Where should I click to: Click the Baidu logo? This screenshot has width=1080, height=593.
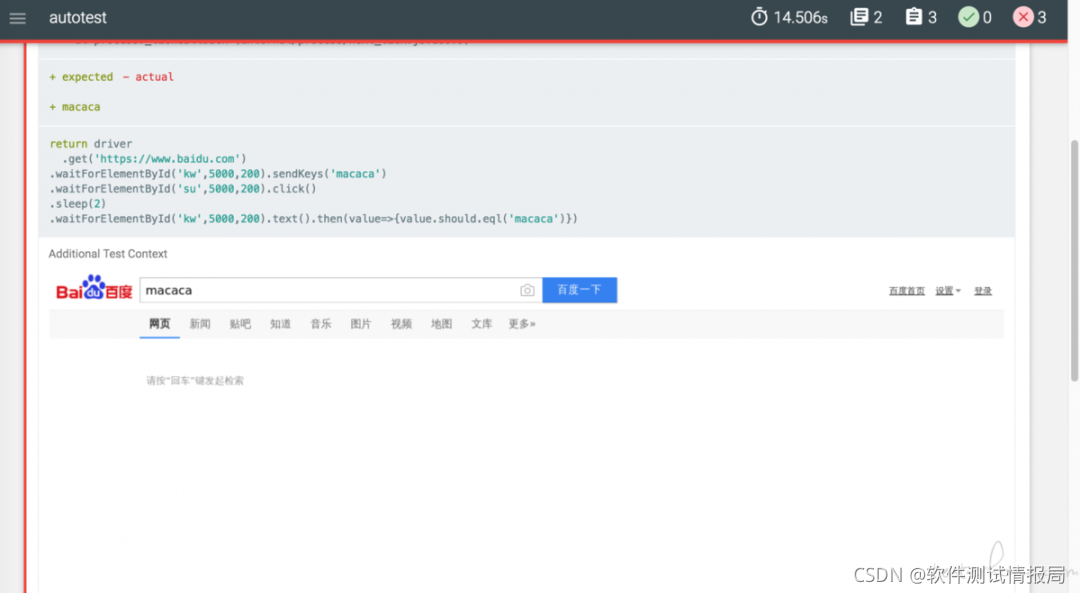click(94, 289)
